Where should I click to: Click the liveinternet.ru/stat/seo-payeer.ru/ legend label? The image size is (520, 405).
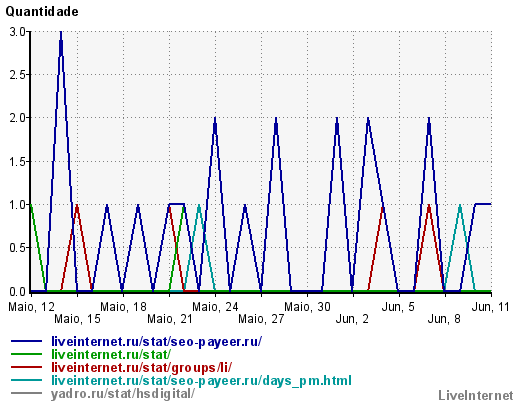click(156, 342)
